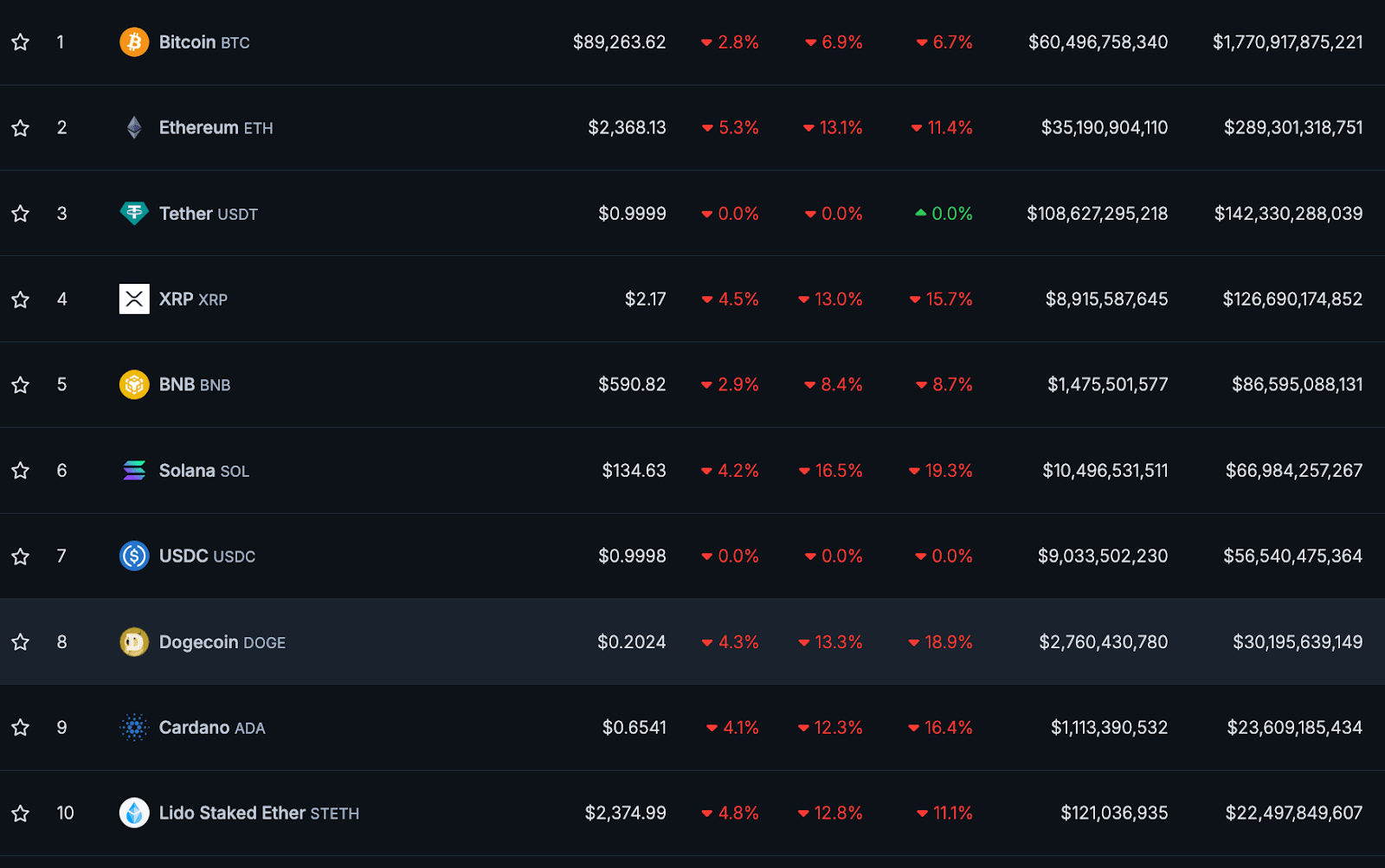
Task: Favorite Bitcoin with its star icon
Action: (21, 42)
